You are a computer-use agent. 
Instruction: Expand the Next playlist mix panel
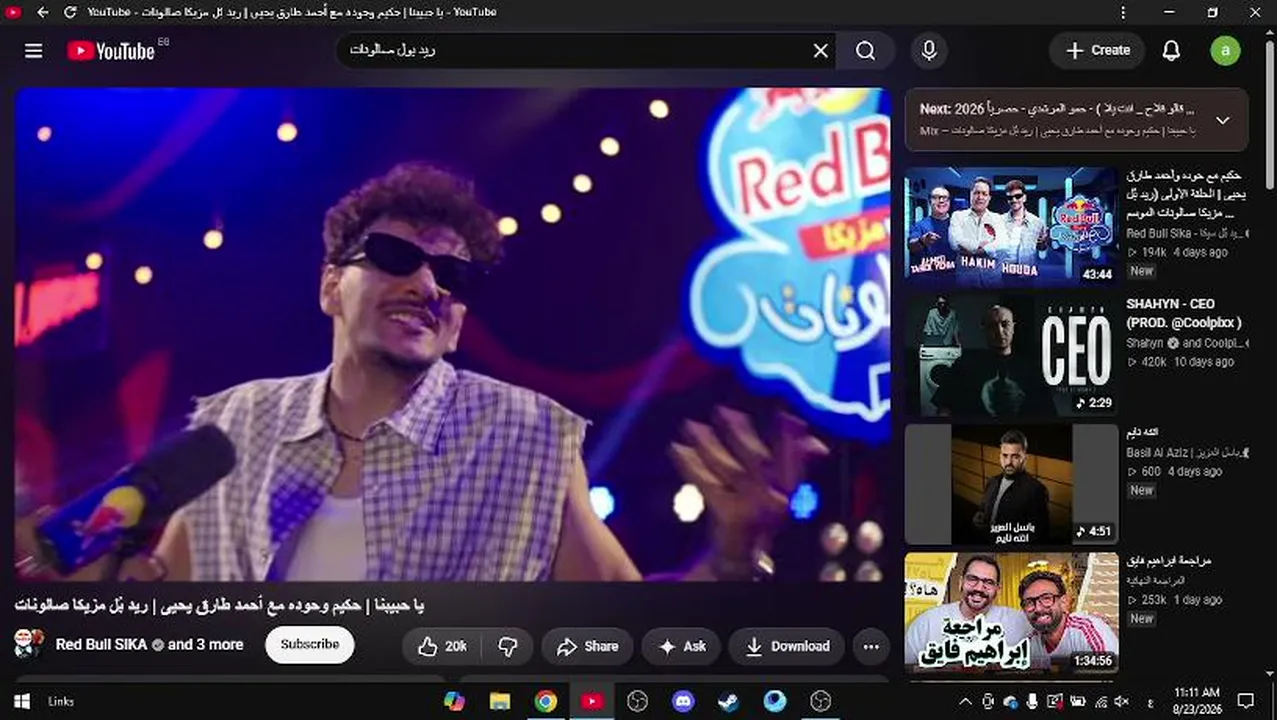pyautogui.click(x=1222, y=120)
